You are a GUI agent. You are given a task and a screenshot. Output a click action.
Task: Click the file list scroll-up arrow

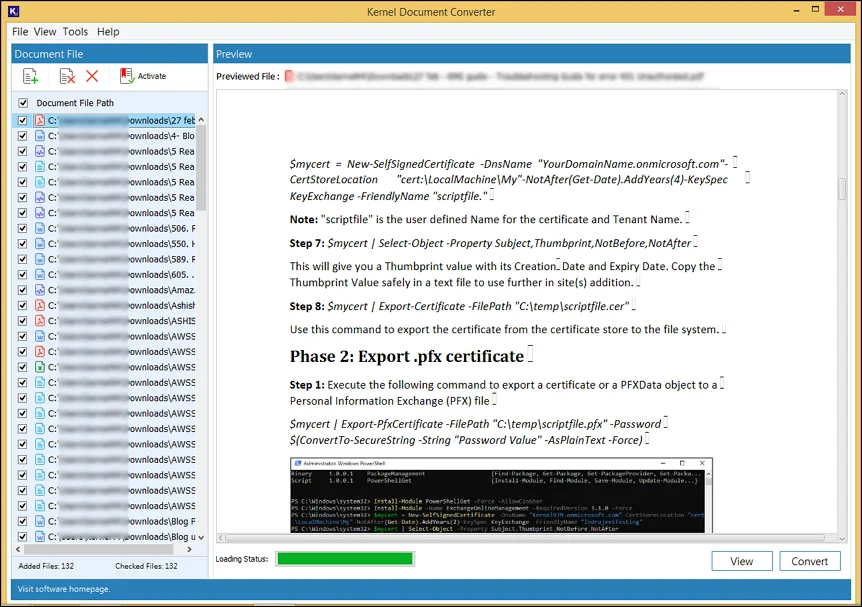coord(201,119)
